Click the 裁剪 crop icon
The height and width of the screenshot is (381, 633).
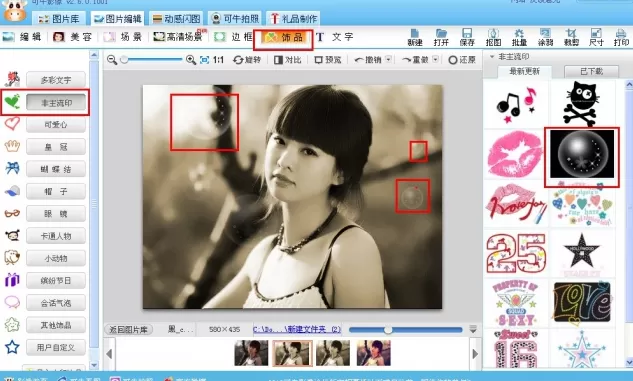pyautogui.click(x=571, y=38)
